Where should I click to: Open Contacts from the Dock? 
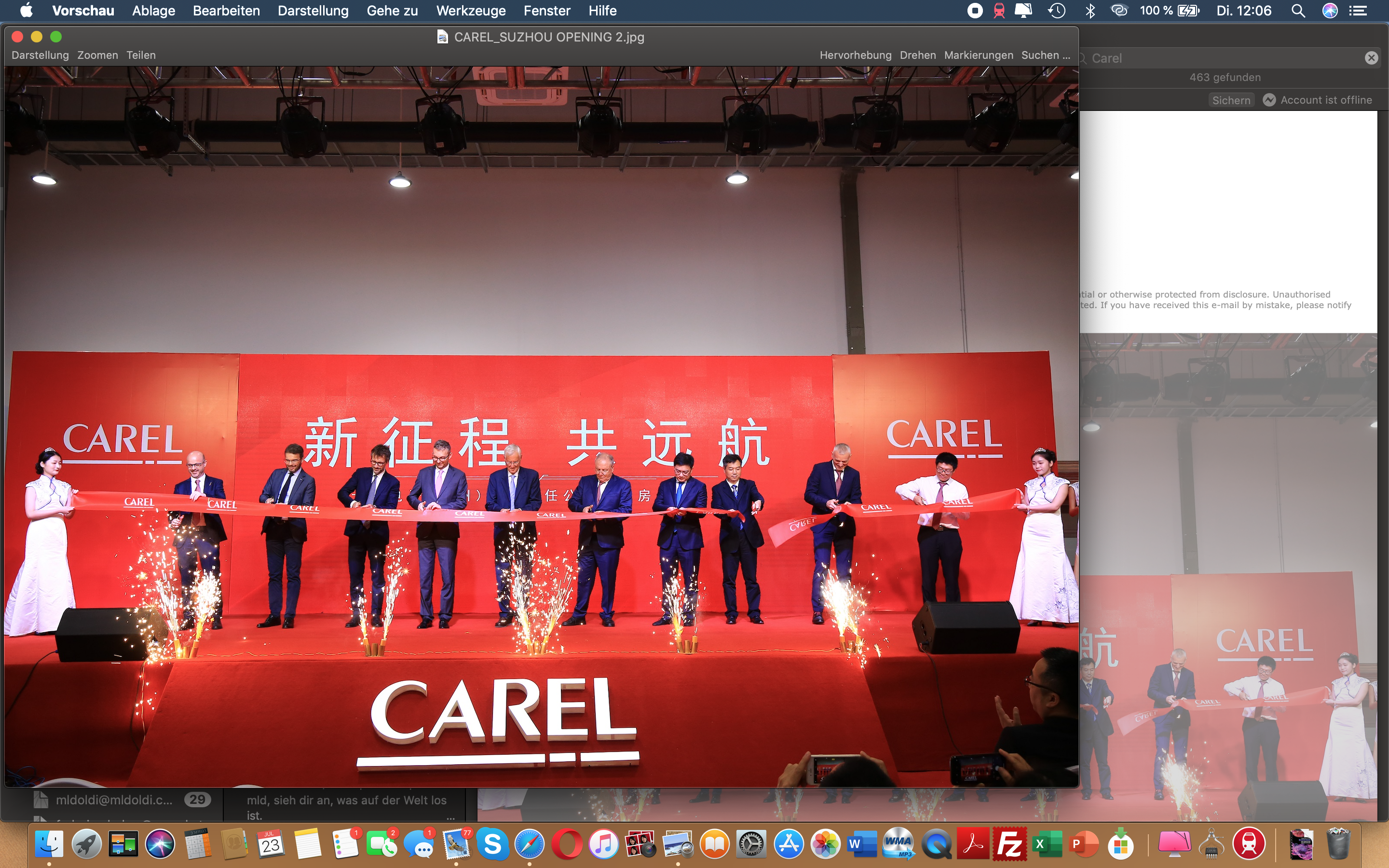coord(234,844)
